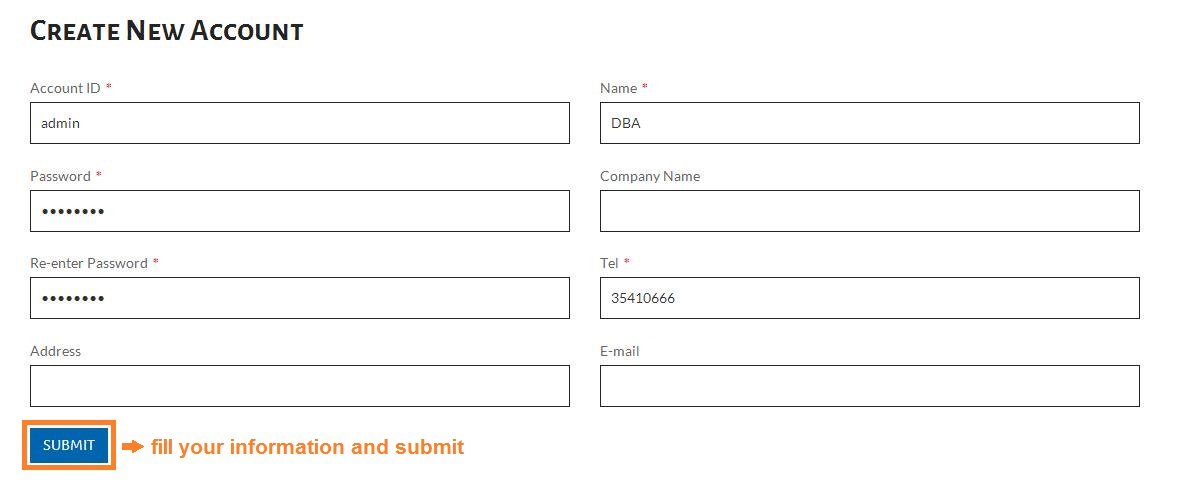Click the Account ID input field
This screenshot has width=1178, height=491.
pos(300,123)
